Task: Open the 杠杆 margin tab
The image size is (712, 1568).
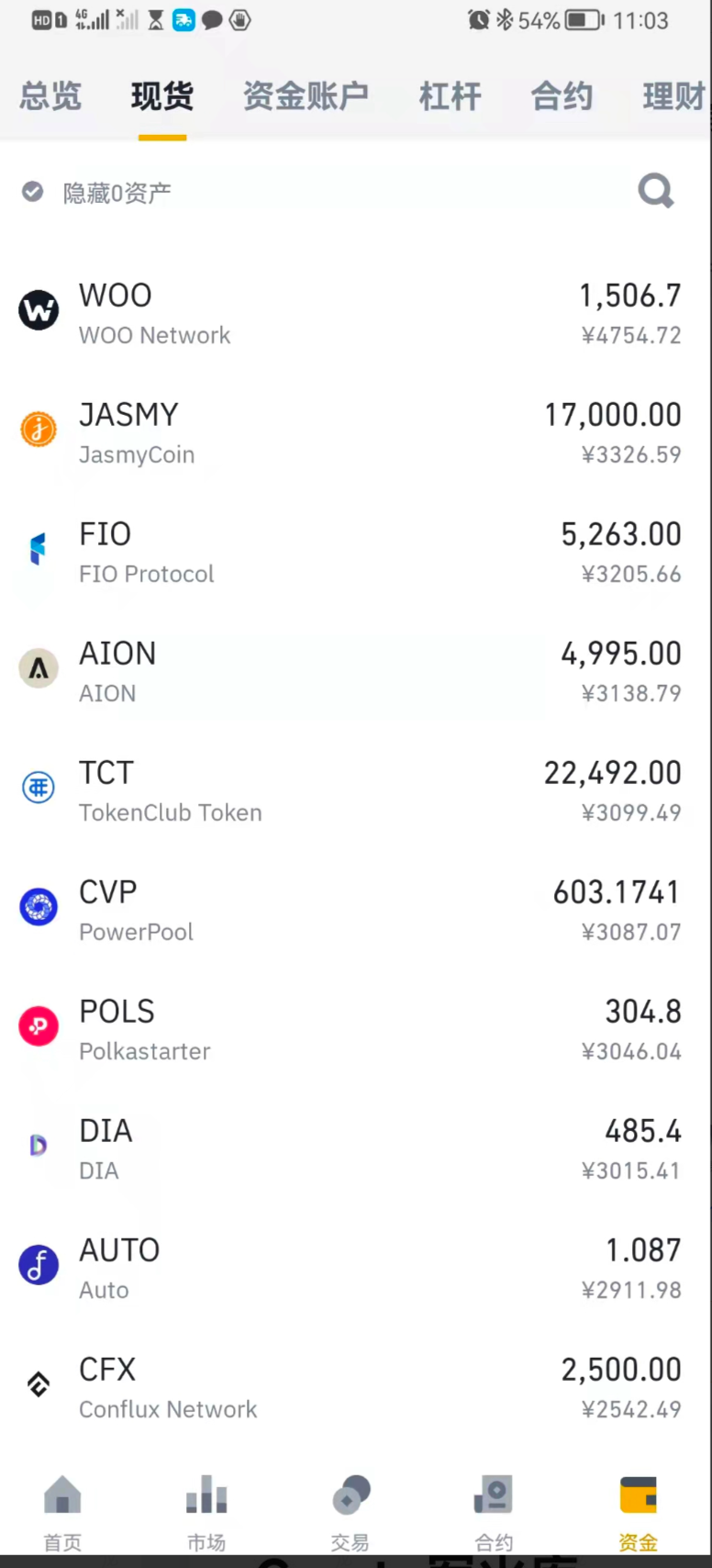Action: pyautogui.click(x=450, y=96)
